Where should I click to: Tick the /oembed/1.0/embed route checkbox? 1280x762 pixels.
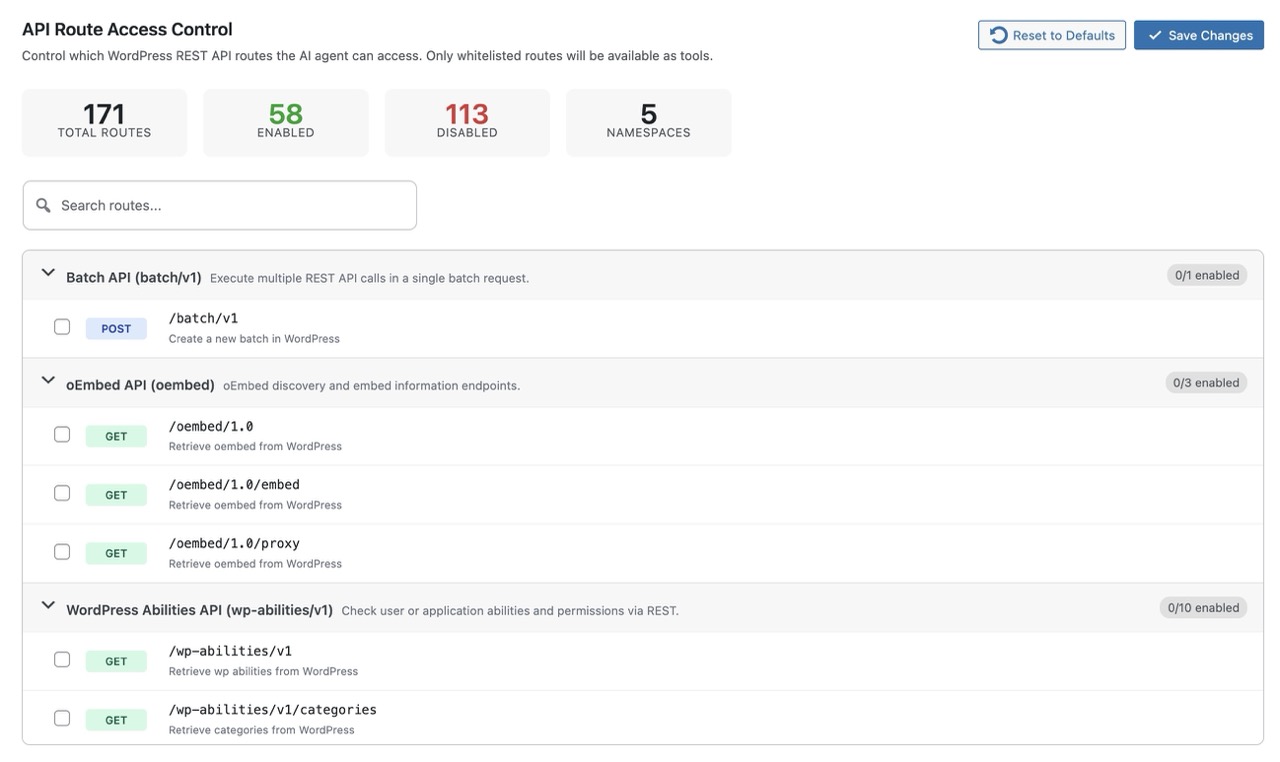[62, 493]
